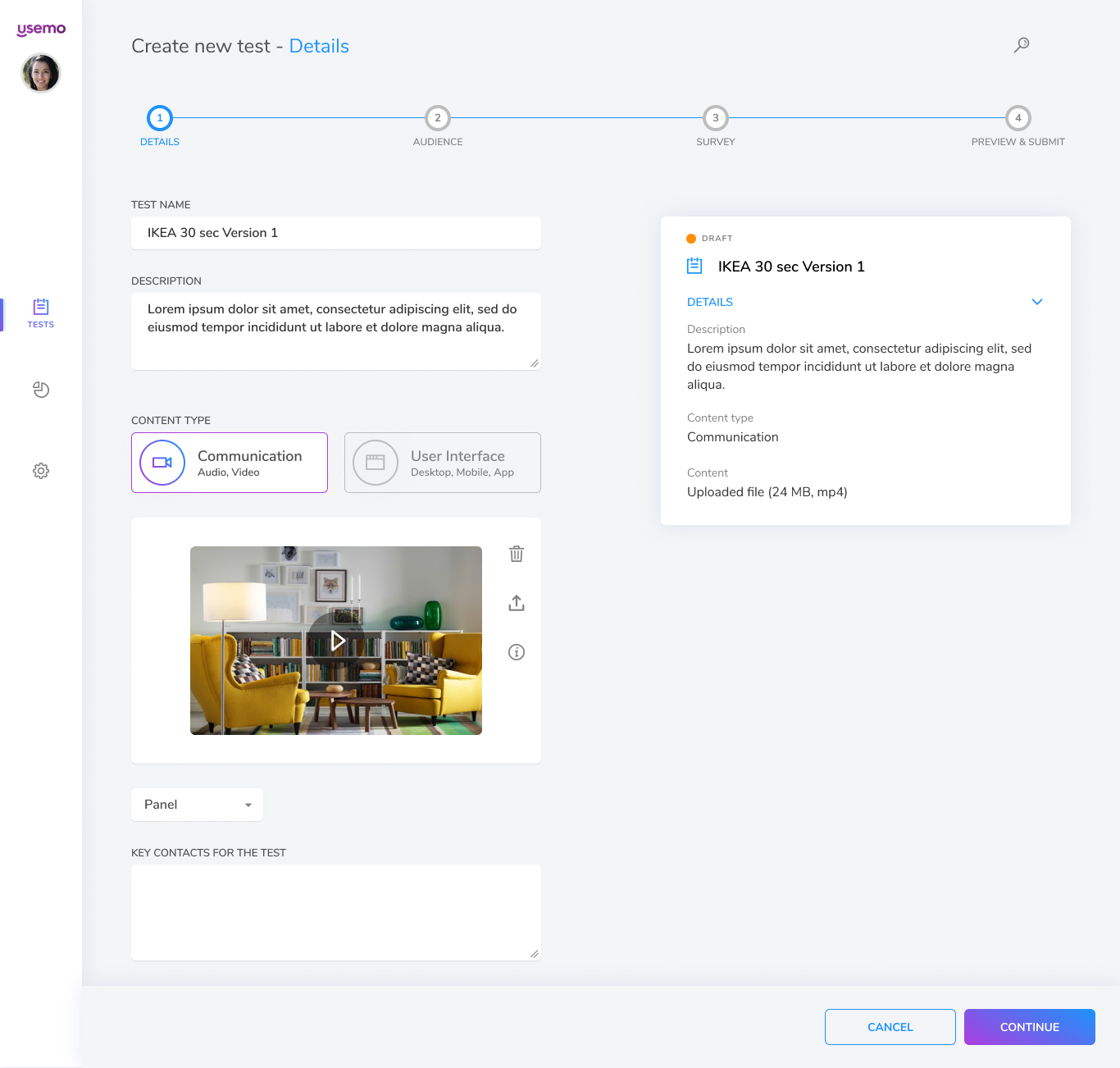1120x1068 pixels.
Task: Click the Description text area
Action: click(x=336, y=331)
